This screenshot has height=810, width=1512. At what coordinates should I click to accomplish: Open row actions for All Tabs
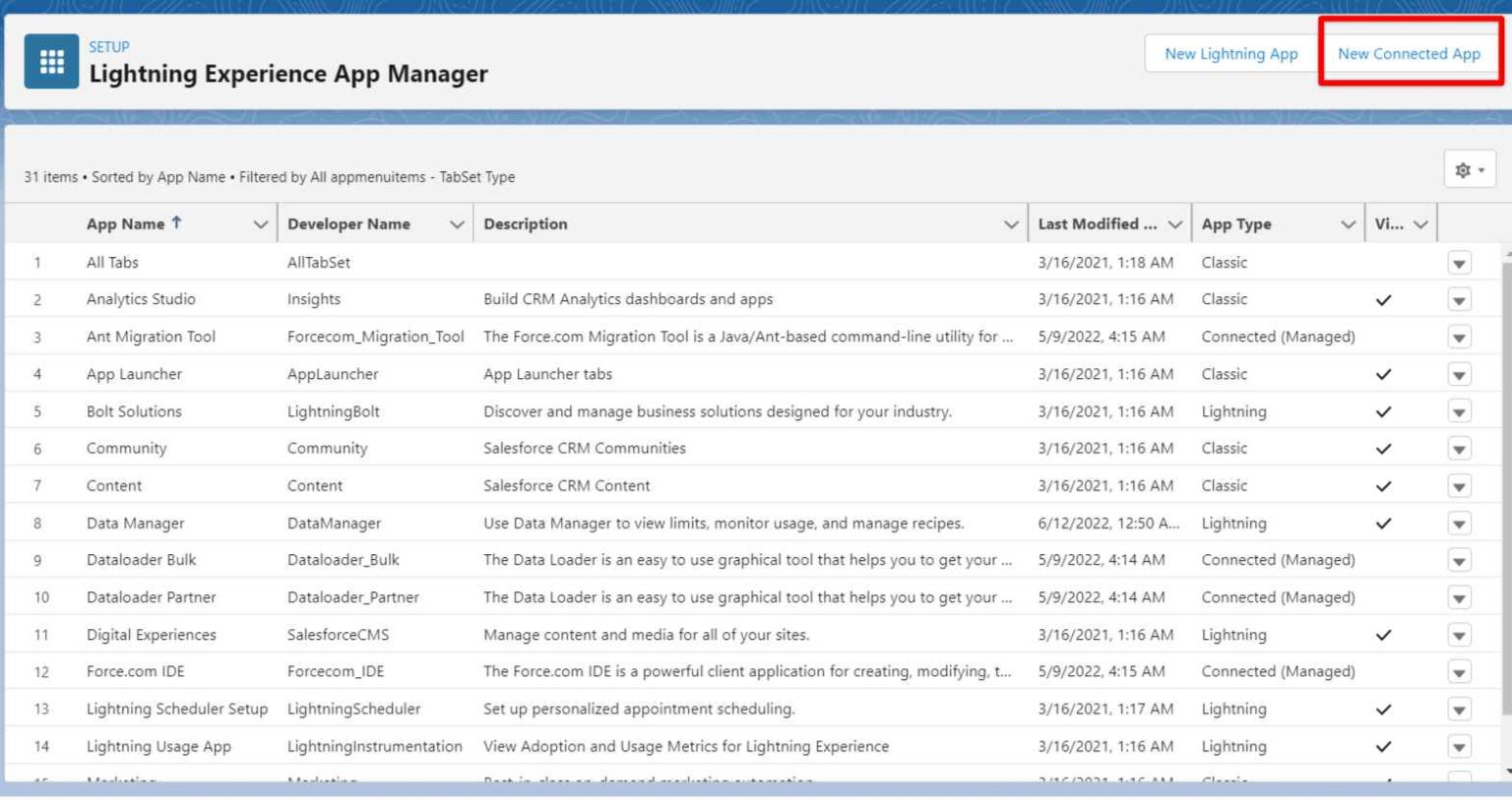point(1459,263)
